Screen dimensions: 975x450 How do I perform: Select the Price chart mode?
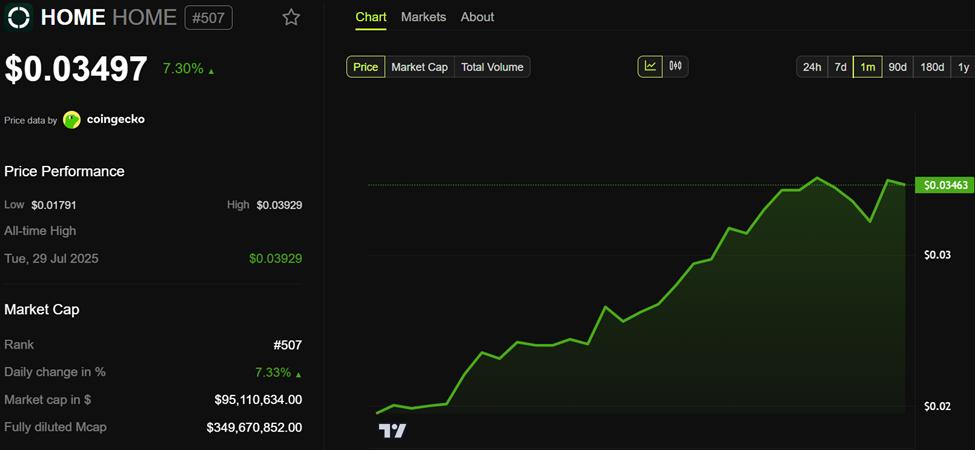point(366,67)
